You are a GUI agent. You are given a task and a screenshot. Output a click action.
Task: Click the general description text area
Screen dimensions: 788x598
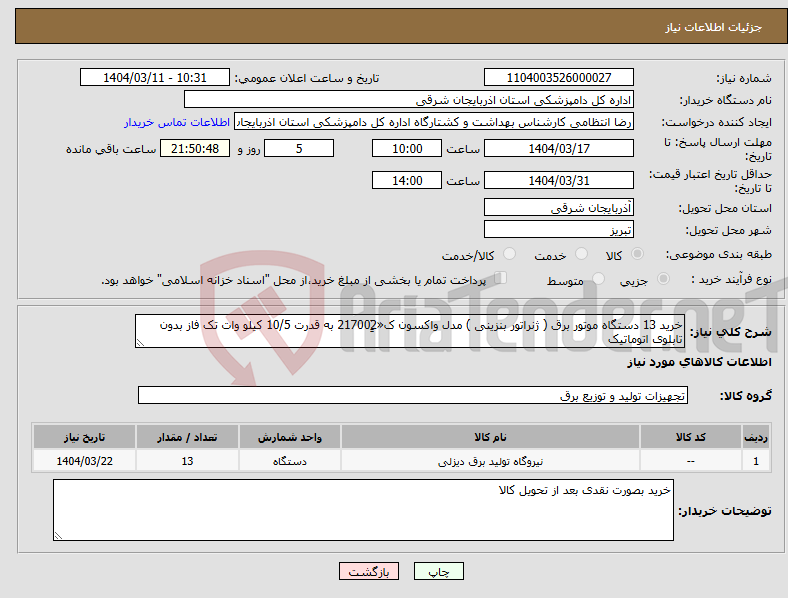click(x=410, y=331)
